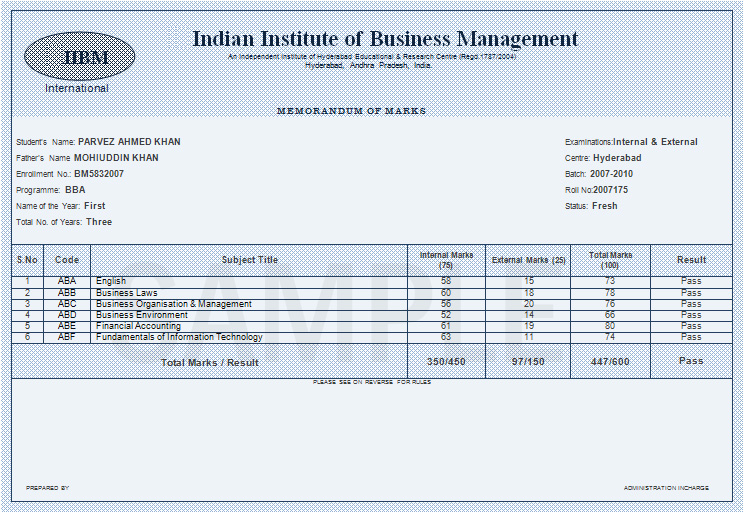Screen dimensions: 744x513
Task: Select father's name MOHIUDDIN KHAN
Action: 116,158
